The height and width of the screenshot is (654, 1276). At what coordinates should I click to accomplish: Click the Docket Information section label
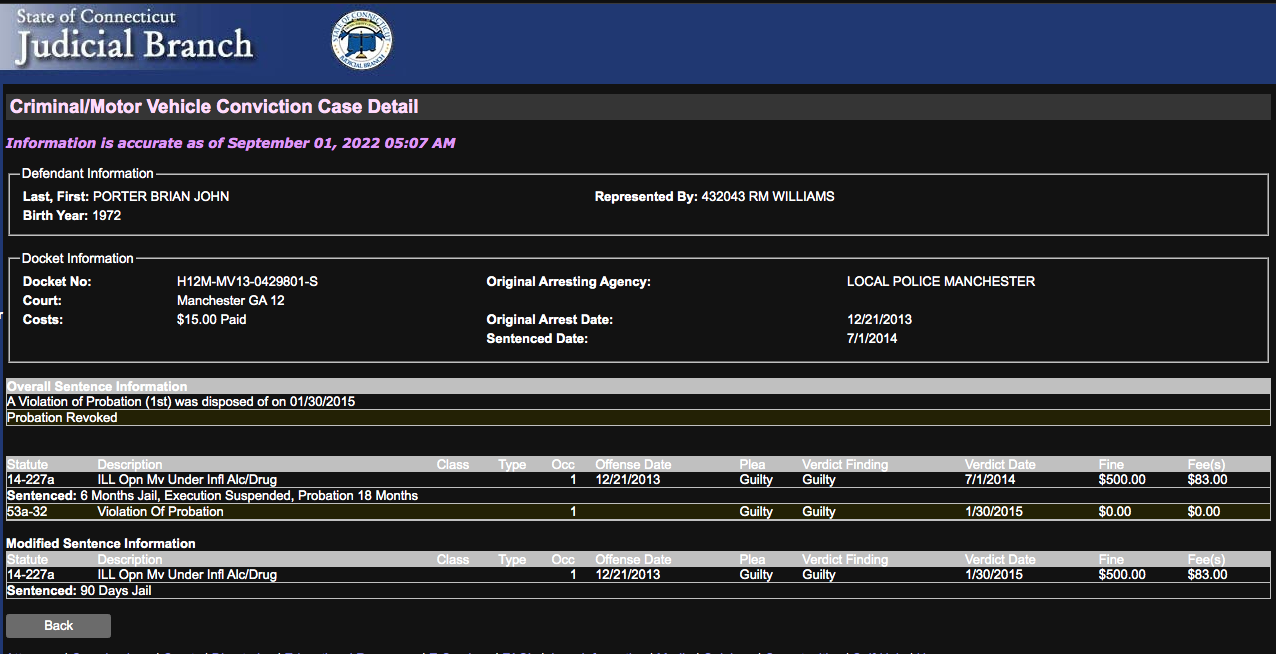[x=78, y=259]
